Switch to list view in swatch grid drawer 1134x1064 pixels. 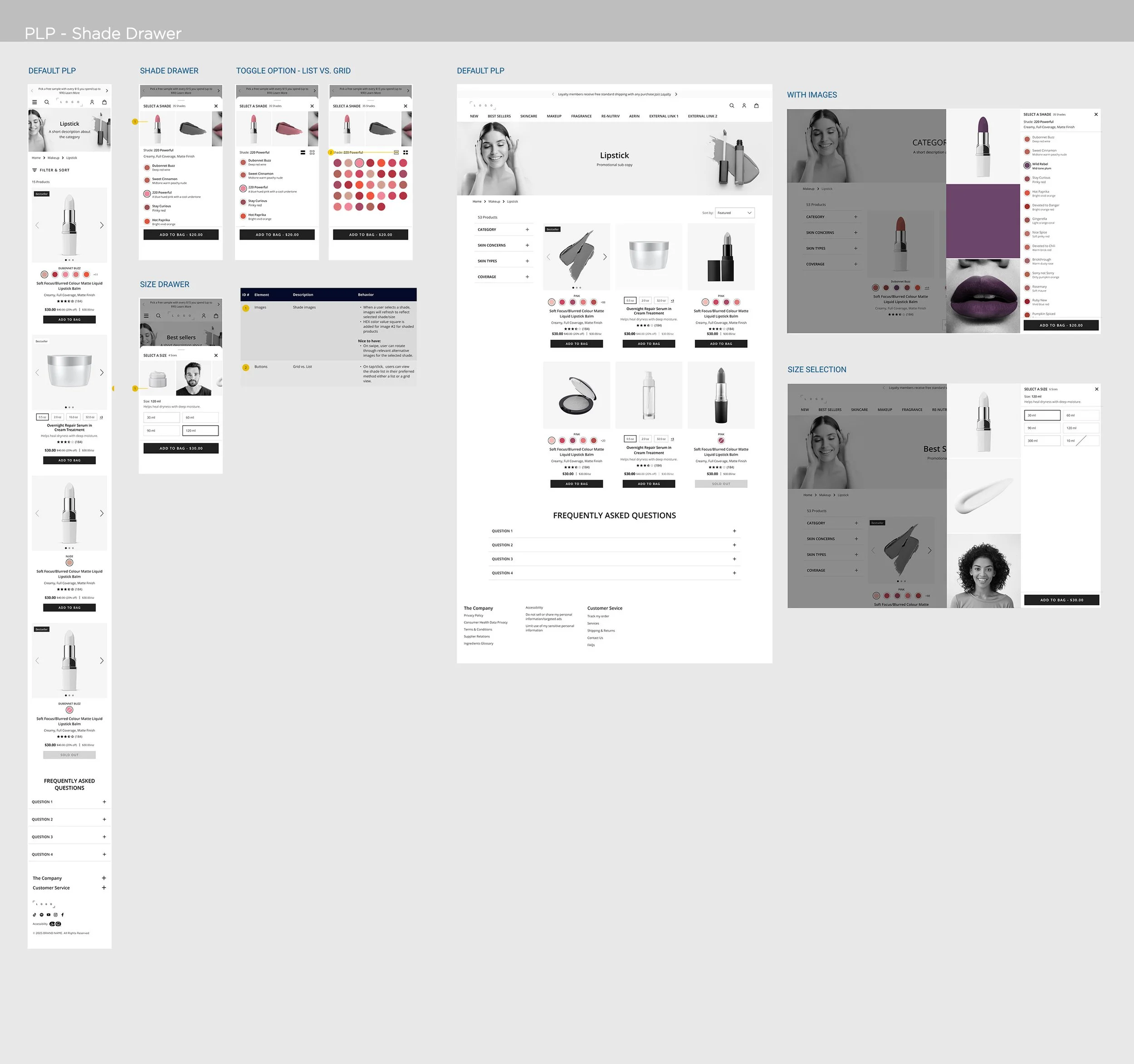[x=396, y=152]
